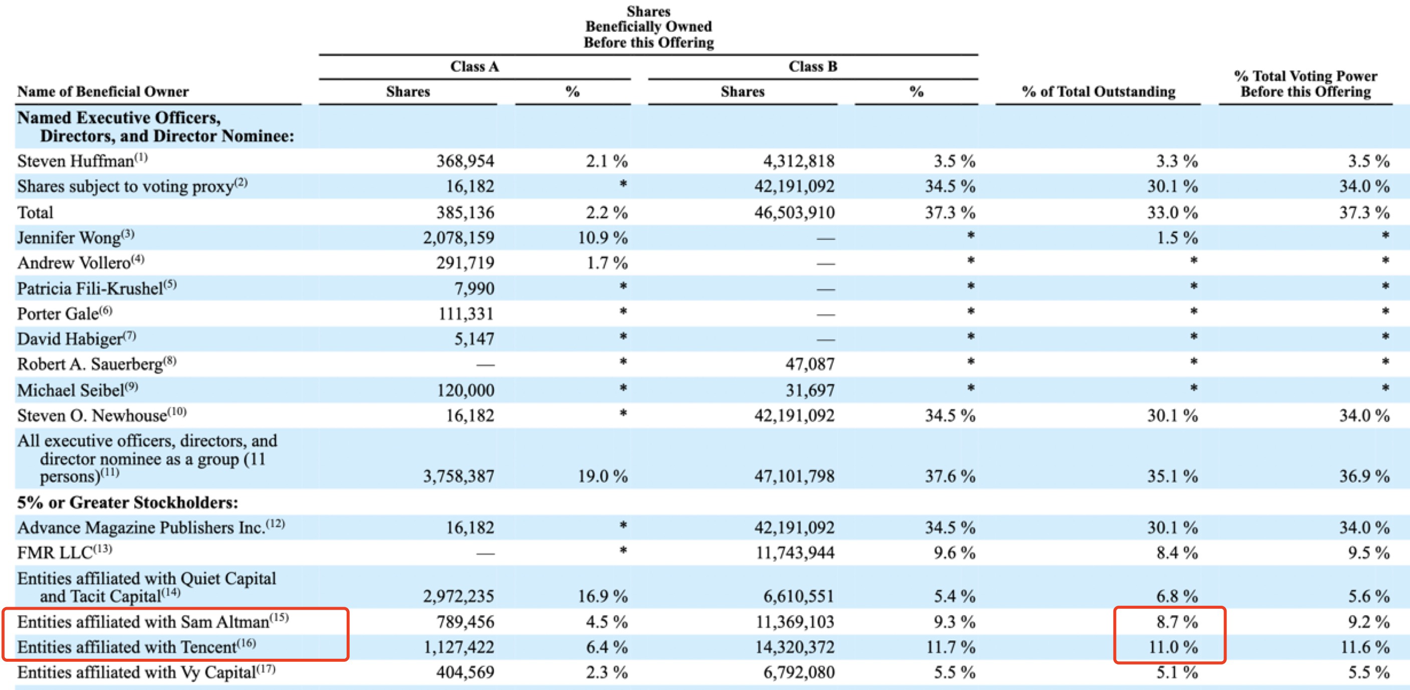This screenshot has height=690, width=1410.
Task: Select Jennifer Wong's Class A shares 2,078,159
Action: 459,239
